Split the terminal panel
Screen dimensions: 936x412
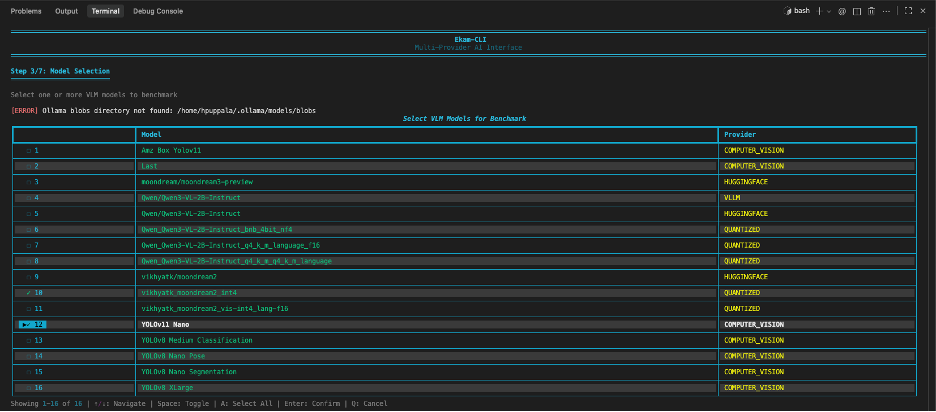click(x=857, y=11)
